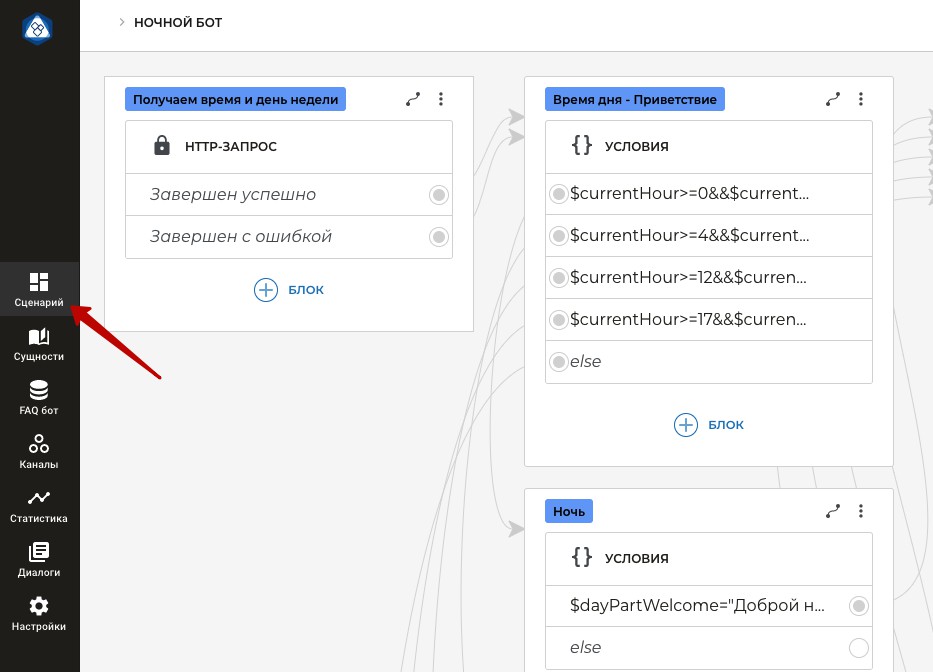Click the lock icon on HTTP-ЗАПРОС block
Viewport: 933px width, 672px height.
pyautogui.click(x=163, y=145)
